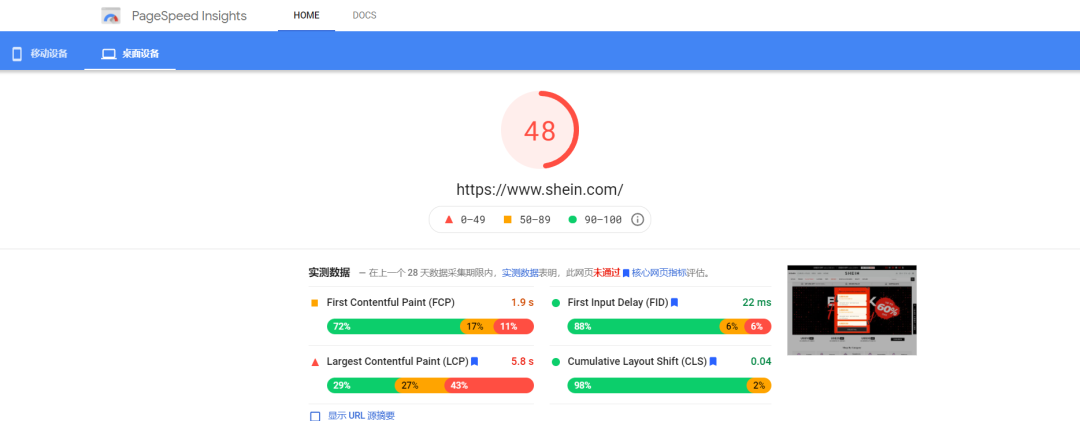Select the 桌面设备 desktop tab
This screenshot has height=421, width=1080.
(130, 54)
